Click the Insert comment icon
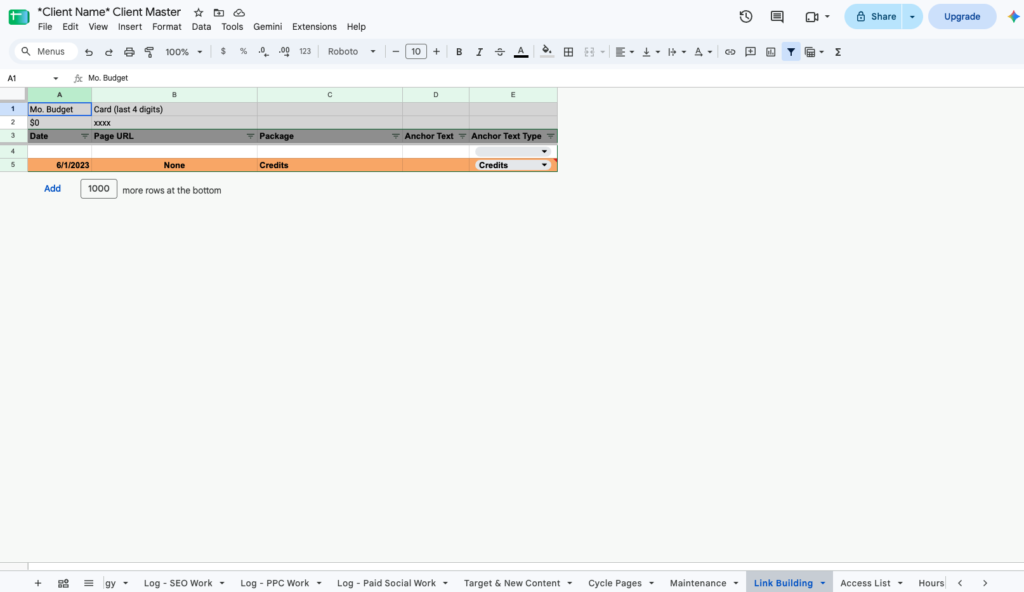The image size is (1024, 592). (750, 52)
